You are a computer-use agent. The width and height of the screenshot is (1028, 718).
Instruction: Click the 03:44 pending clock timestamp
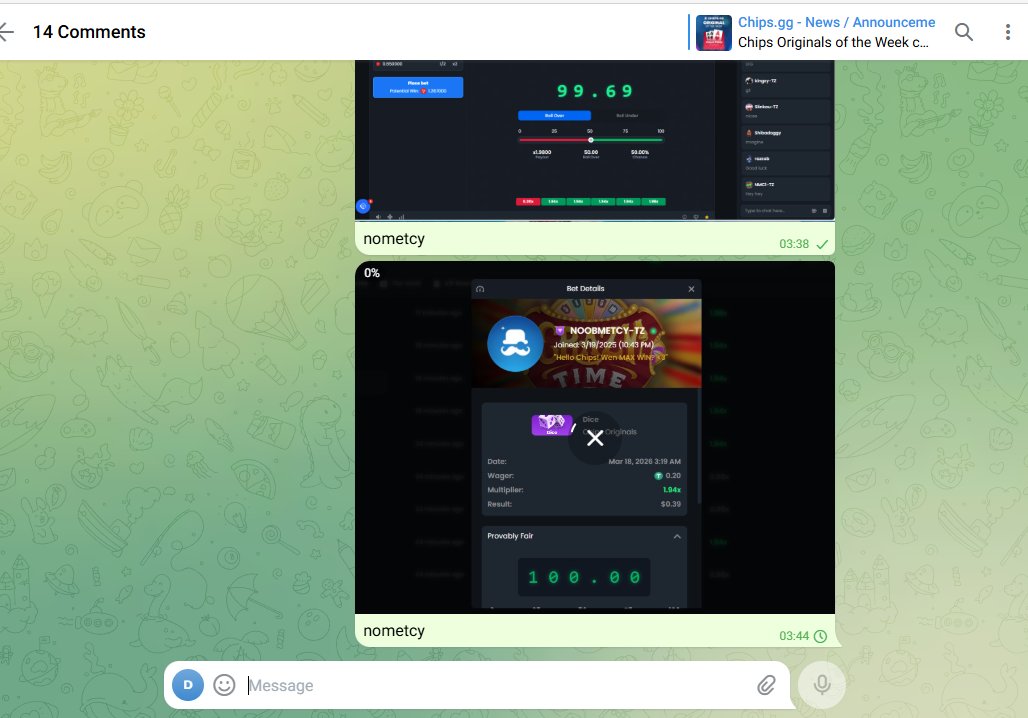tap(803, 636)
